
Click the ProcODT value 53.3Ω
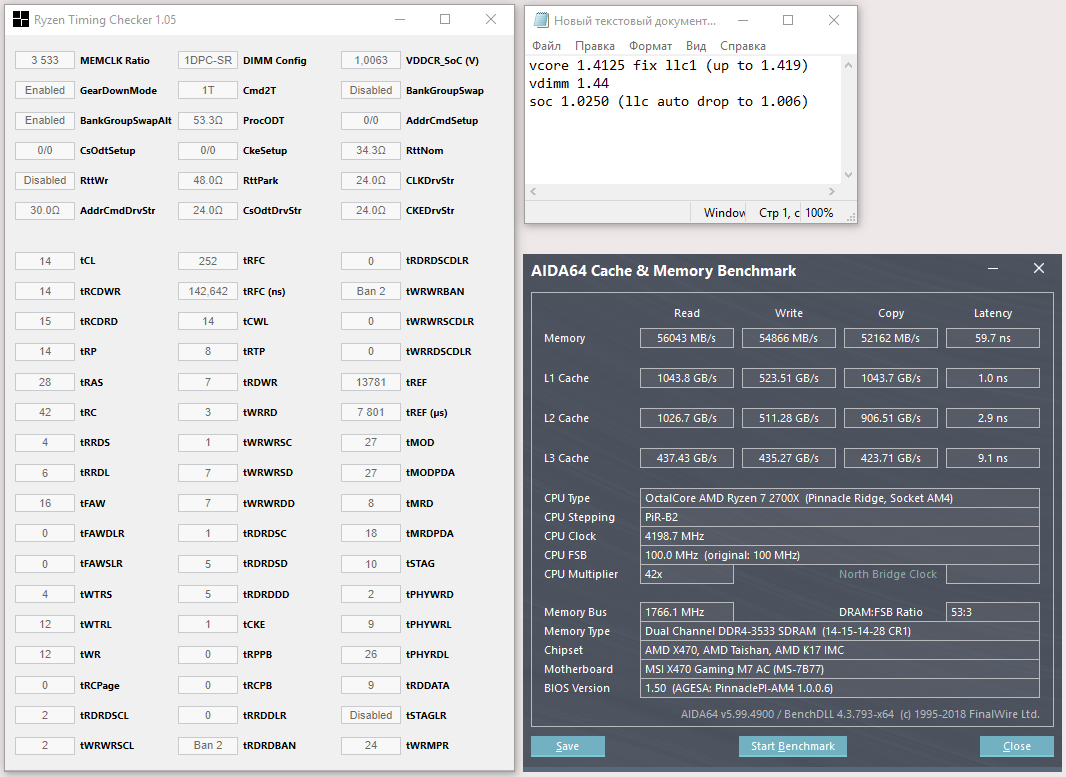[x=208, y=120]
